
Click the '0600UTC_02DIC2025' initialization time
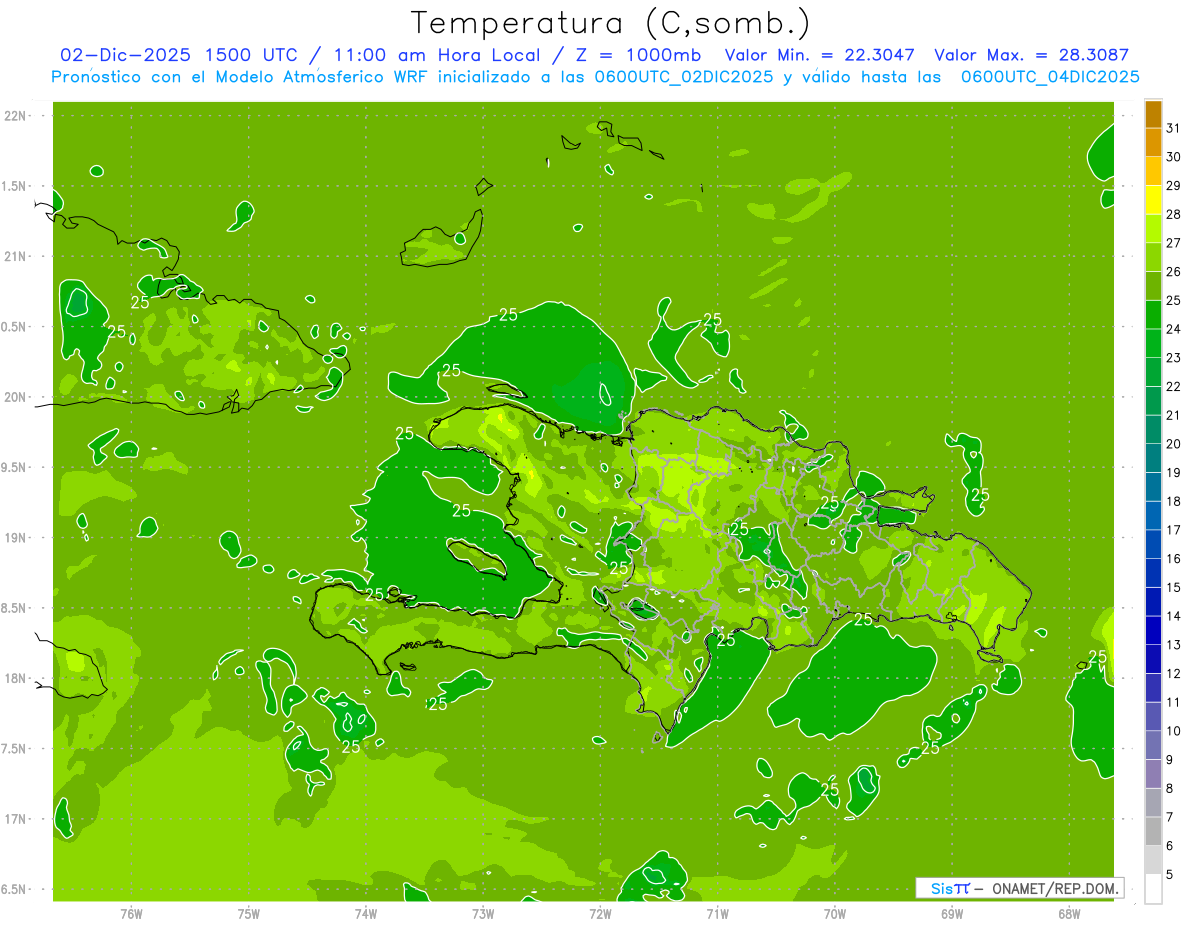click(686, 77)
